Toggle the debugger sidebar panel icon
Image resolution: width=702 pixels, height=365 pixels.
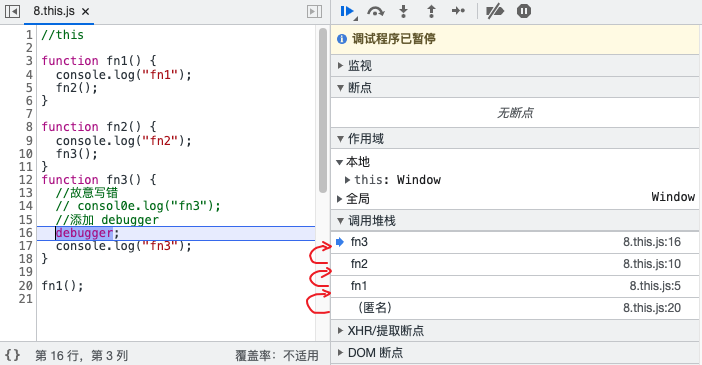pos(314,11)
